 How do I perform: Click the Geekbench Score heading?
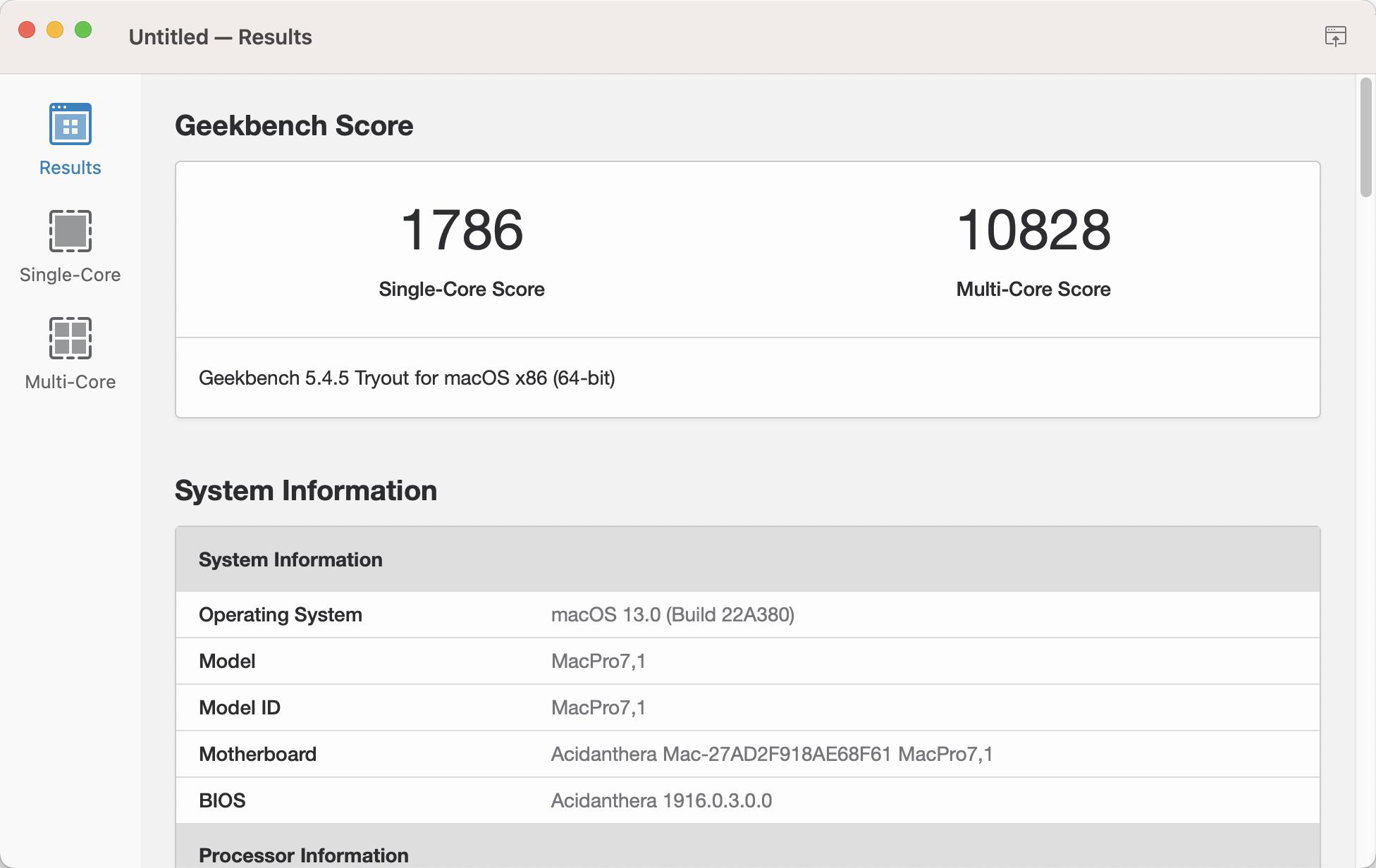[294, 125]
